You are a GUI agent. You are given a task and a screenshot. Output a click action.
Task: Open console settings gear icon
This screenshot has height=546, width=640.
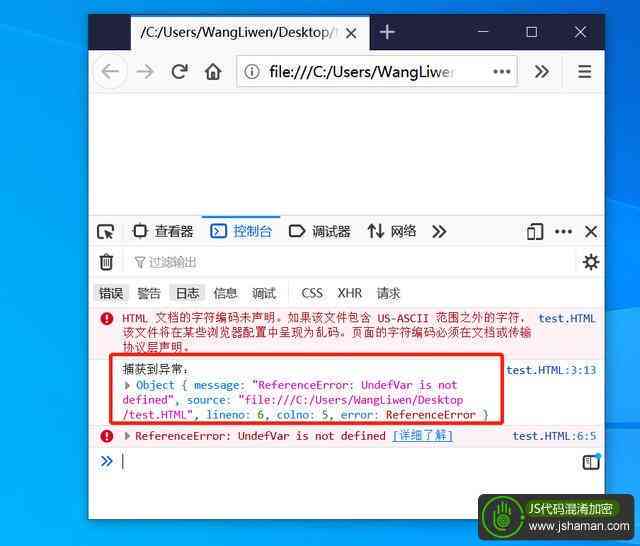tap(591, 262)
